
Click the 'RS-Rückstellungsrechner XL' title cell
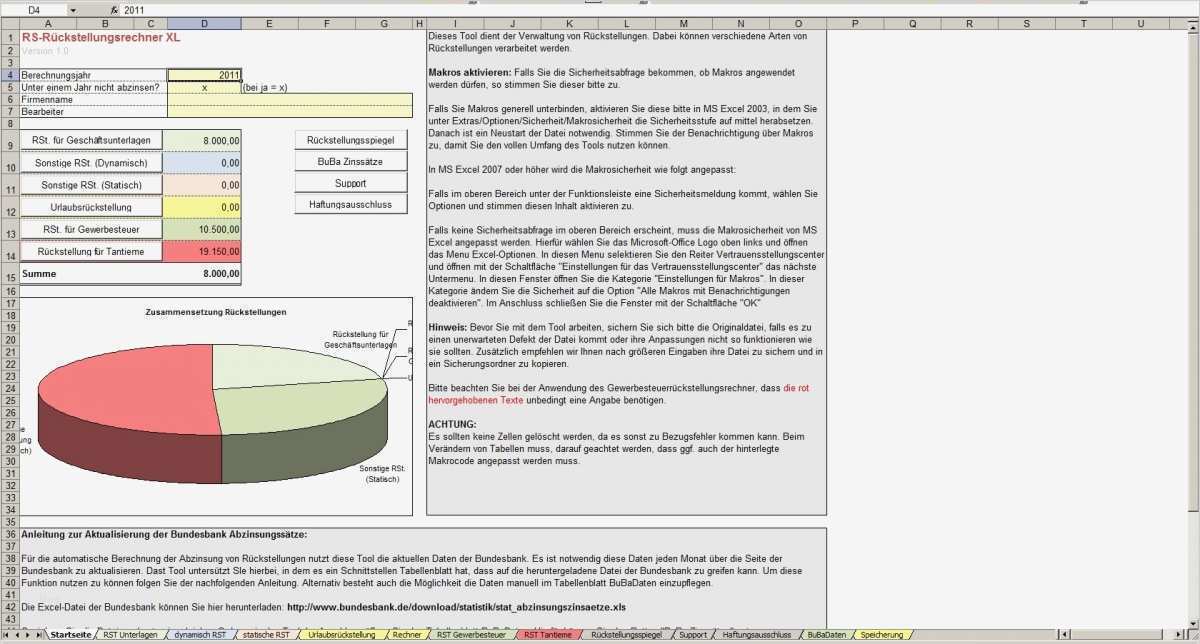(100, 36)
